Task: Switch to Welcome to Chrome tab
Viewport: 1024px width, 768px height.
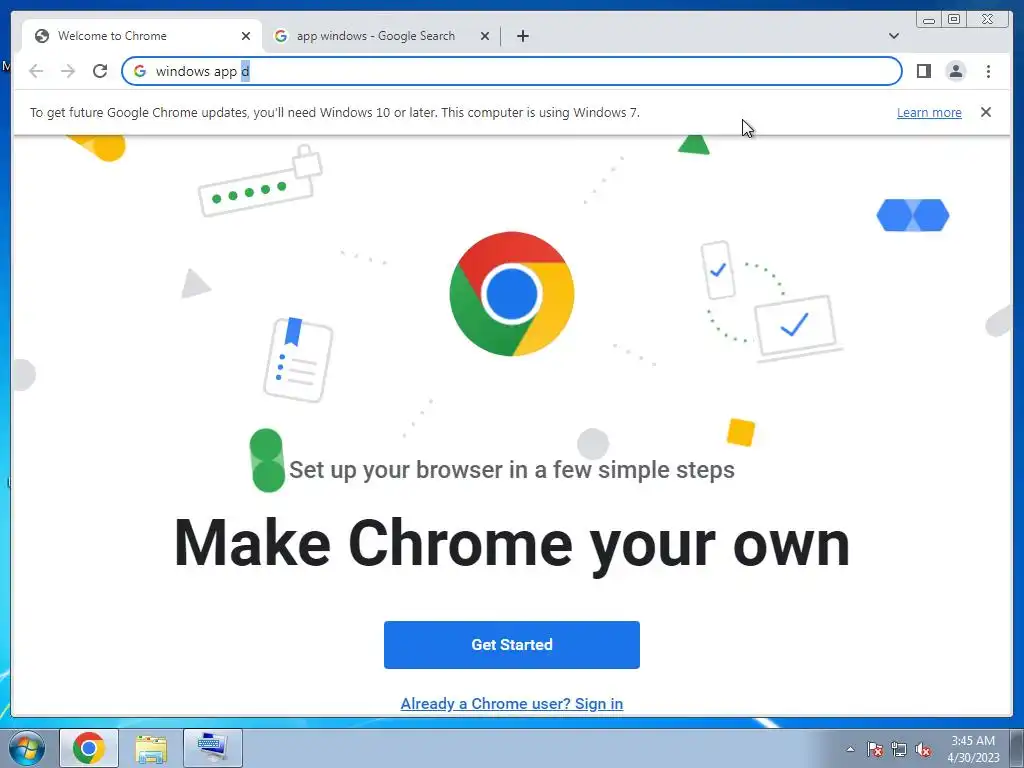Action: click(x=142, y=36)
